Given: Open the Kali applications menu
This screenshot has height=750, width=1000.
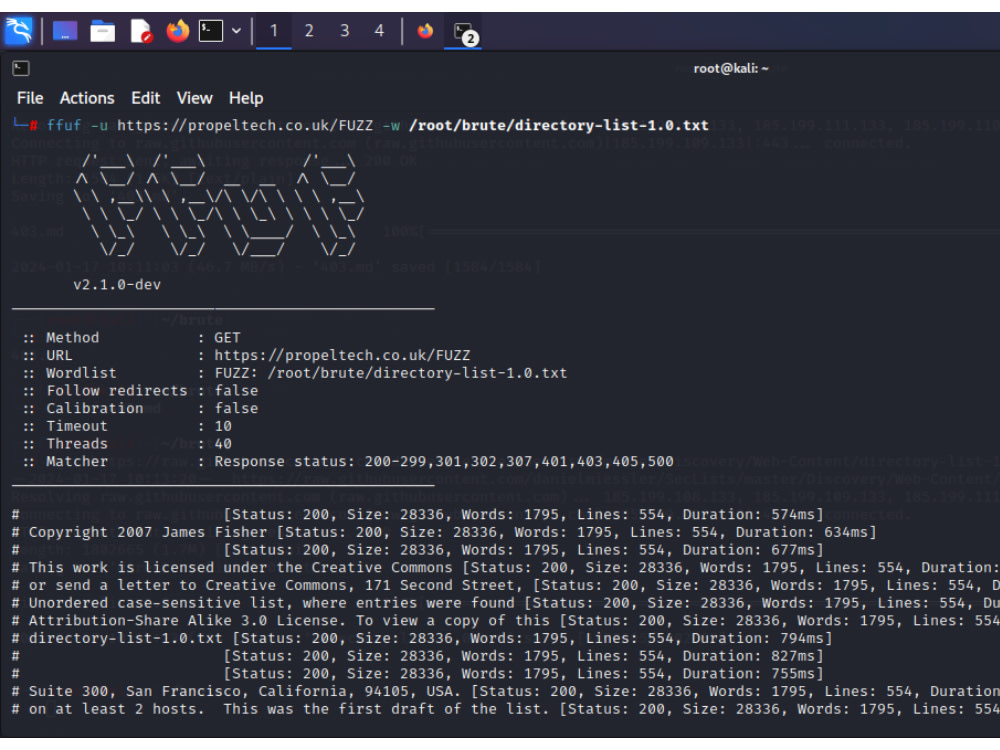Looking at the screenshot, I should 18,30.
